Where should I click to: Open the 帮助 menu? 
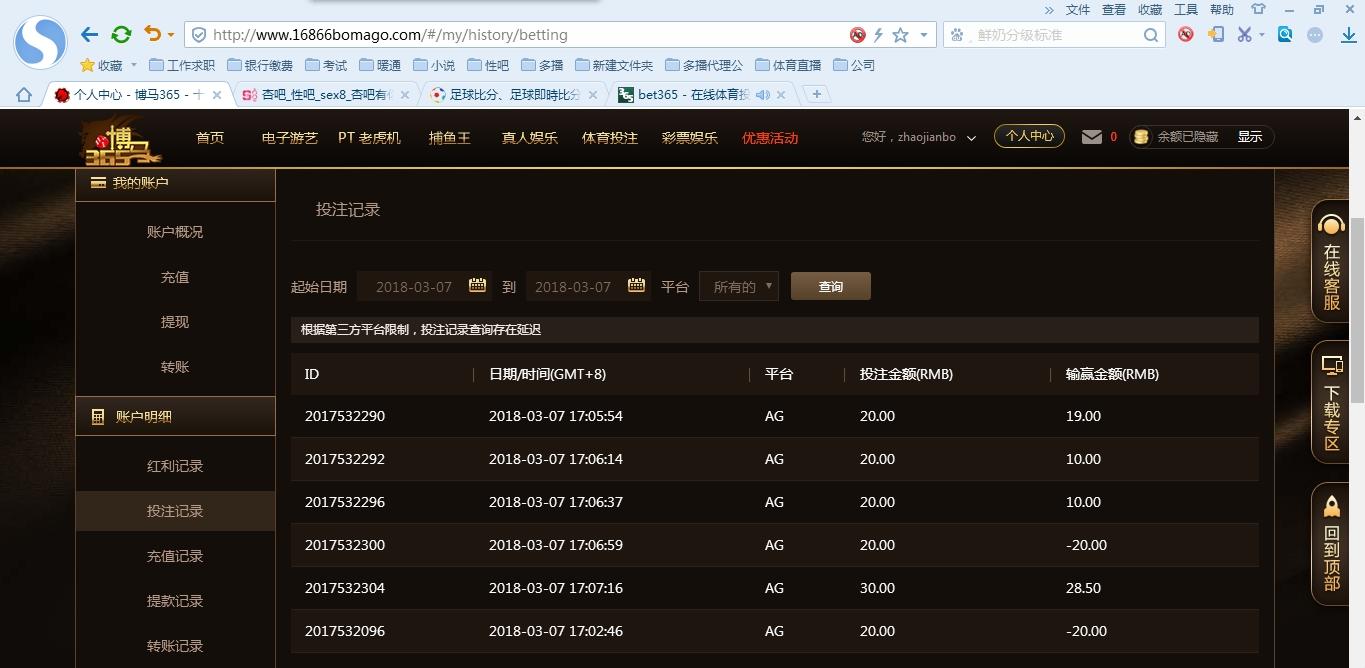point(1222,9)
